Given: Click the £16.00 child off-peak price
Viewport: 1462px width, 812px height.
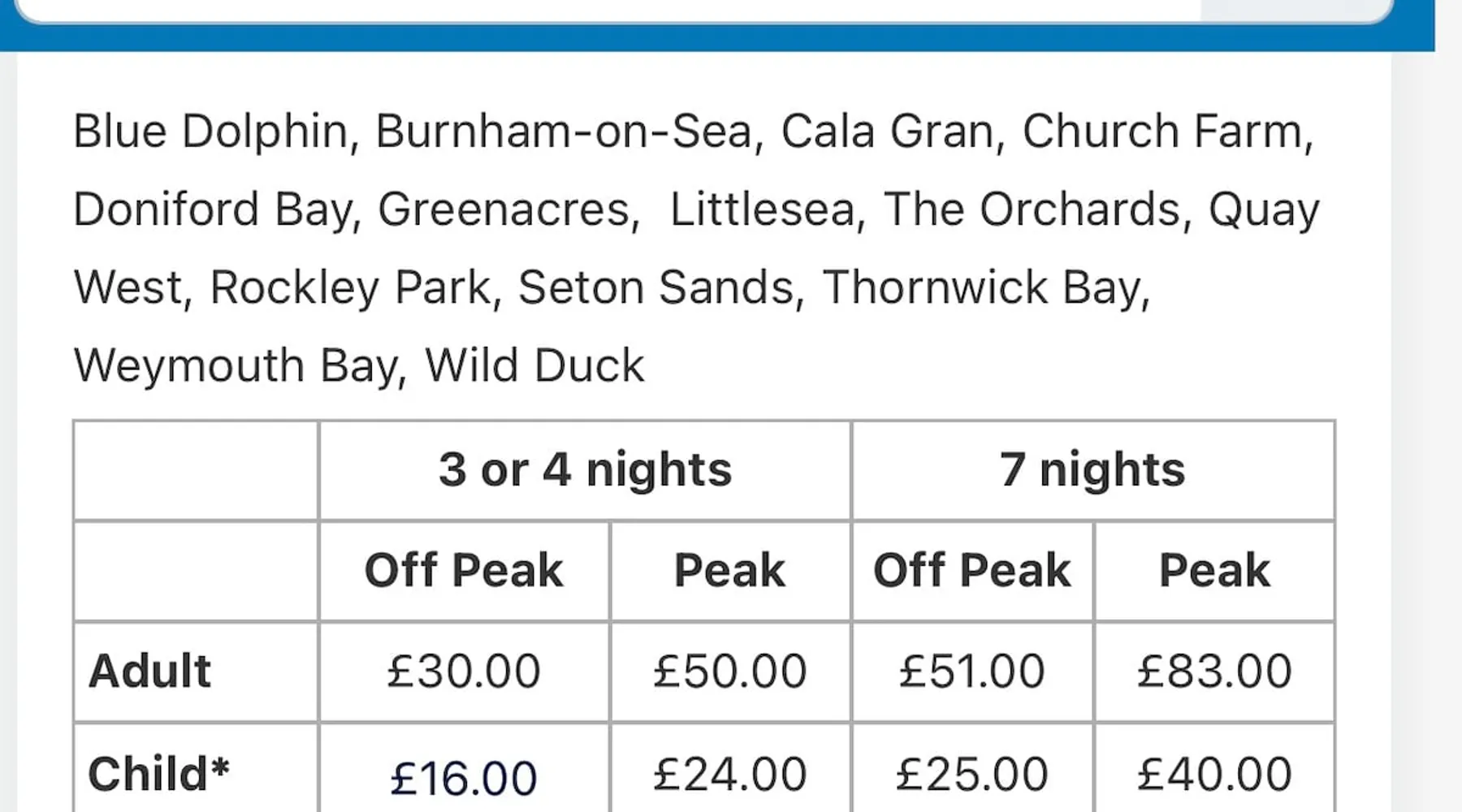Looking at the screenshot, I should [464, 778].
